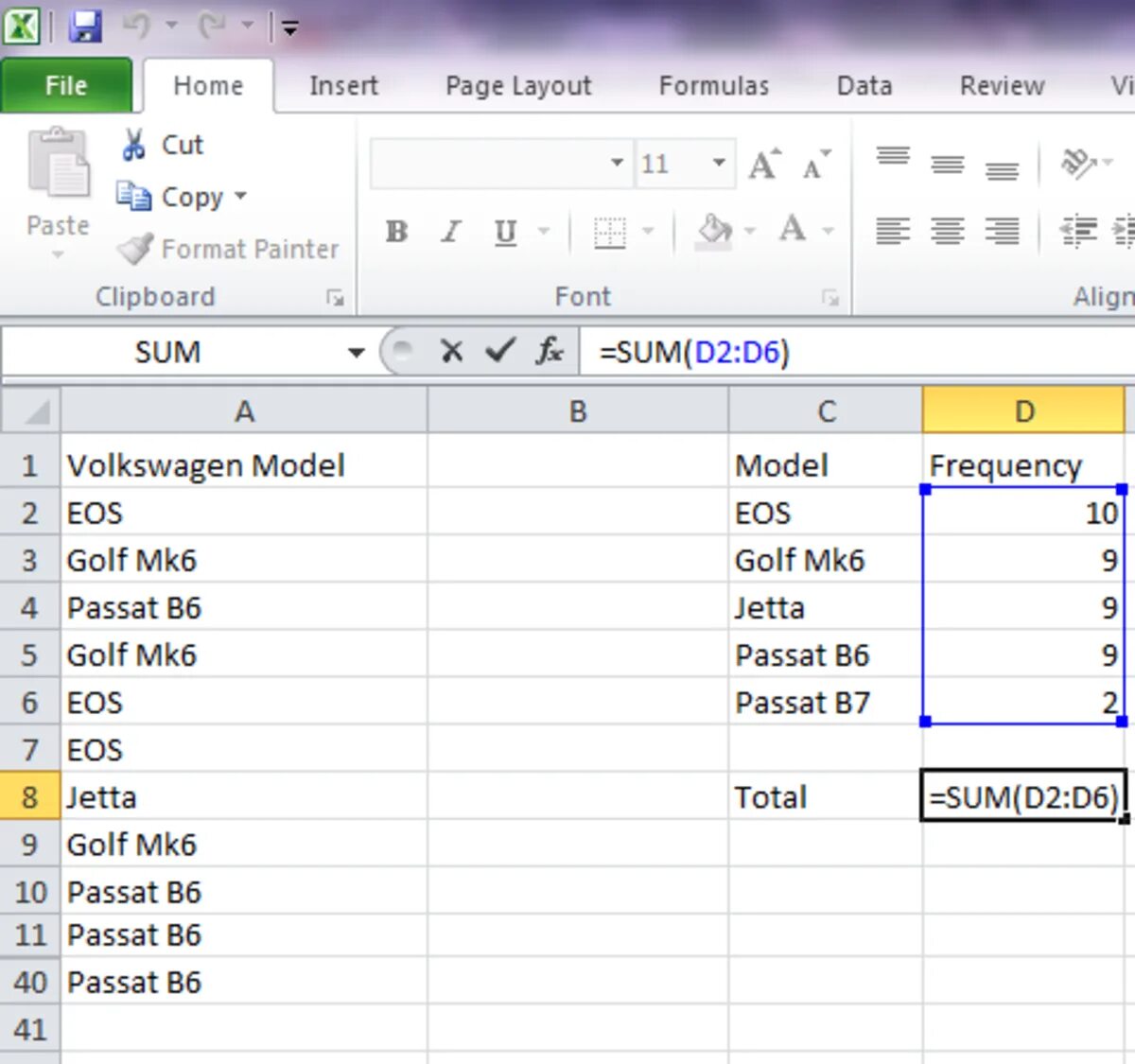Image resolution: width=1135 pixels, height=1064 pixels.
Task: Open the Review tab
Action: pos(1002,86)
